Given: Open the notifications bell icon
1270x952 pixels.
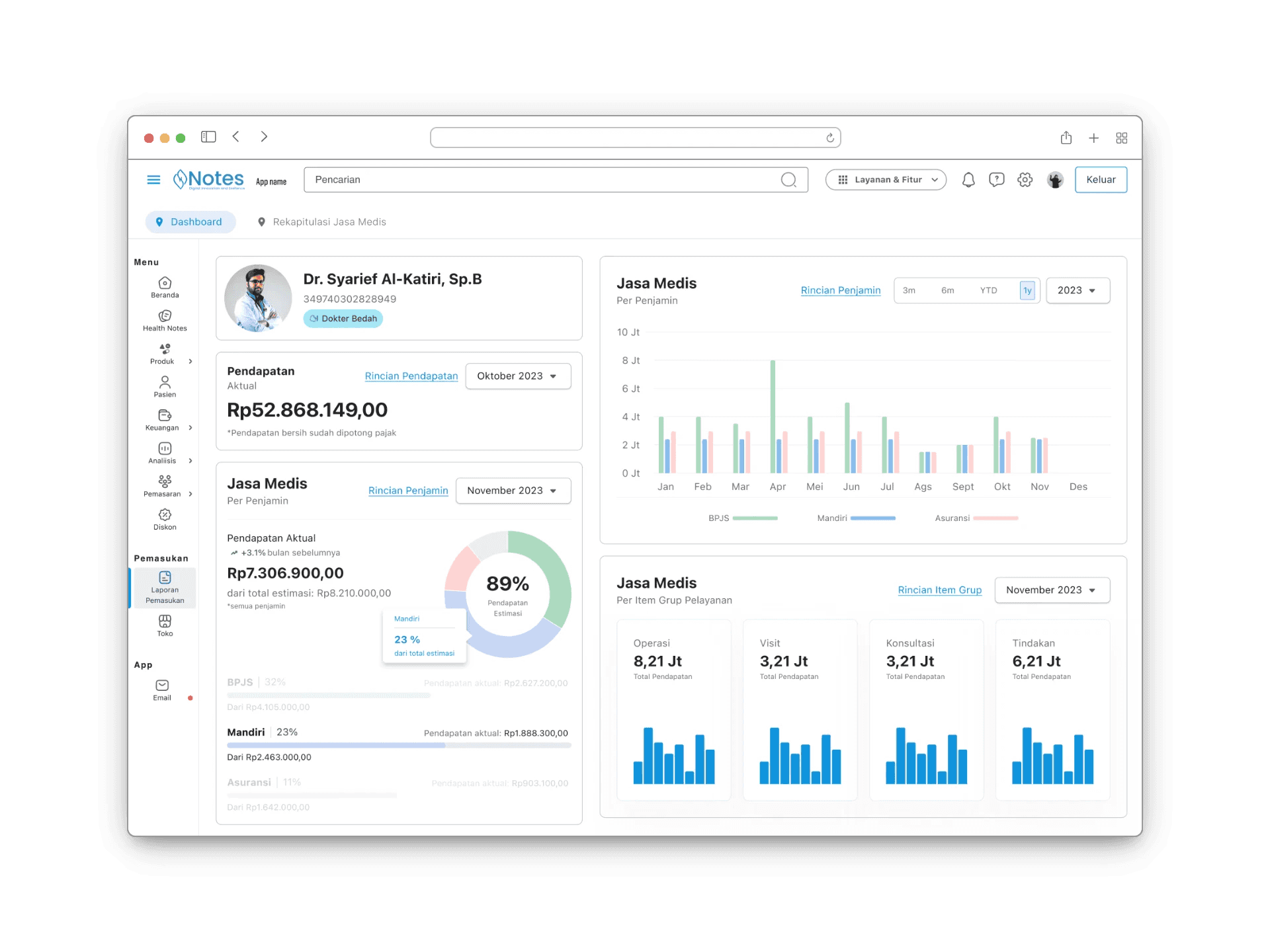Looking at the screenshot, I should coord(968,180).
